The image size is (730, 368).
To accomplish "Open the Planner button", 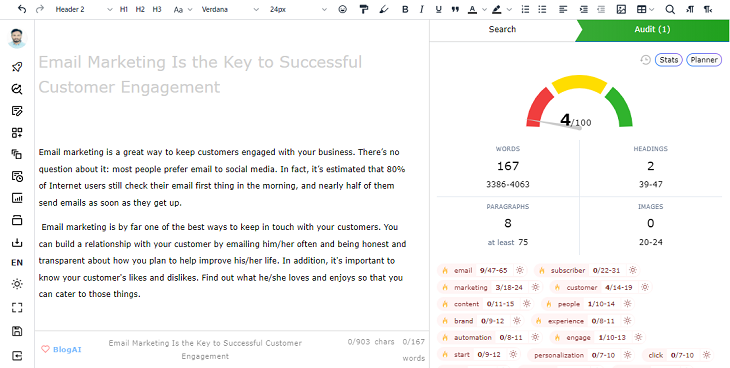I will pyautogui.click(x=704, y=60).
